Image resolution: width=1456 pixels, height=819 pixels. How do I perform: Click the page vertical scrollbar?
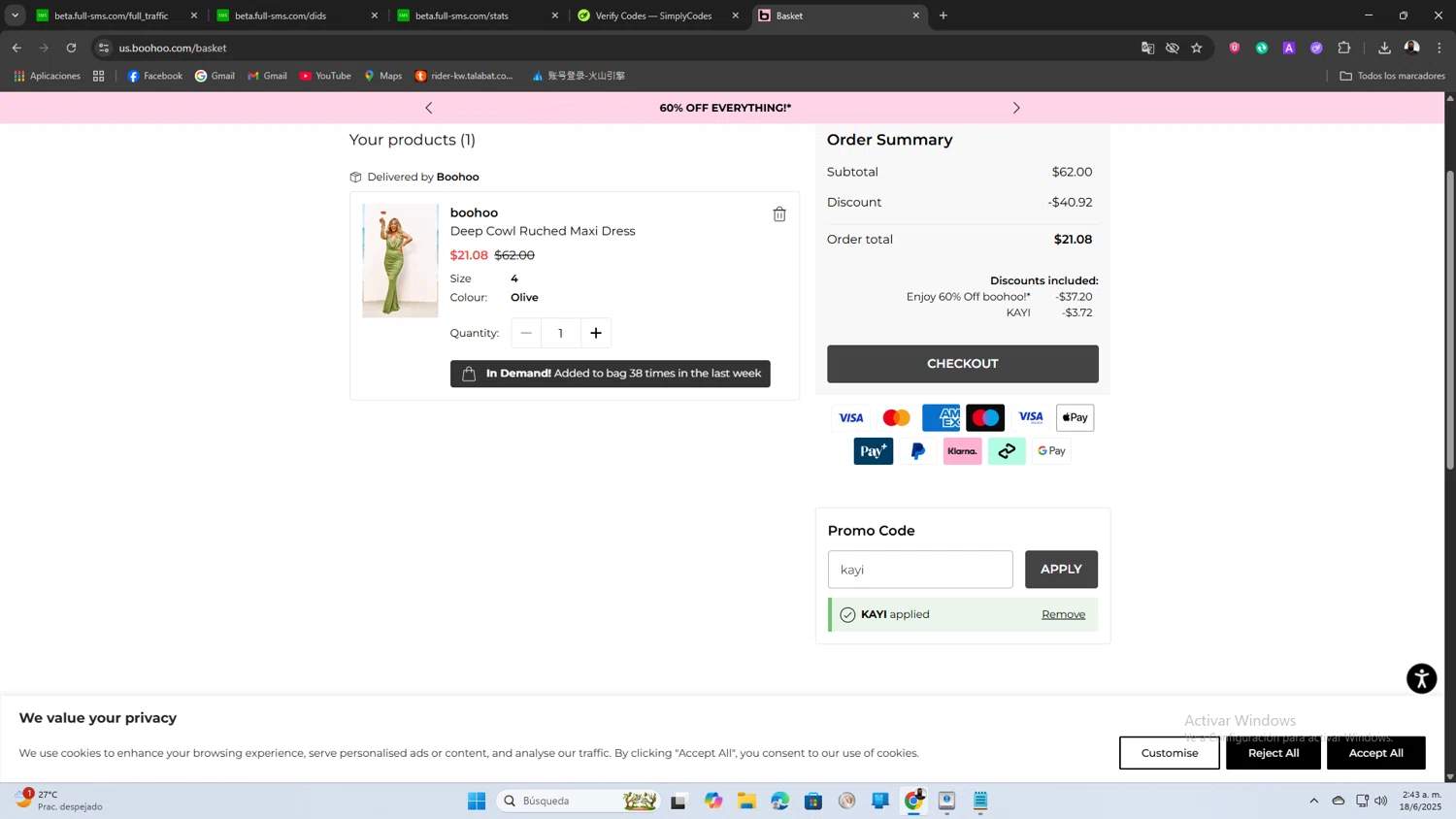(x=1450, y=320)
